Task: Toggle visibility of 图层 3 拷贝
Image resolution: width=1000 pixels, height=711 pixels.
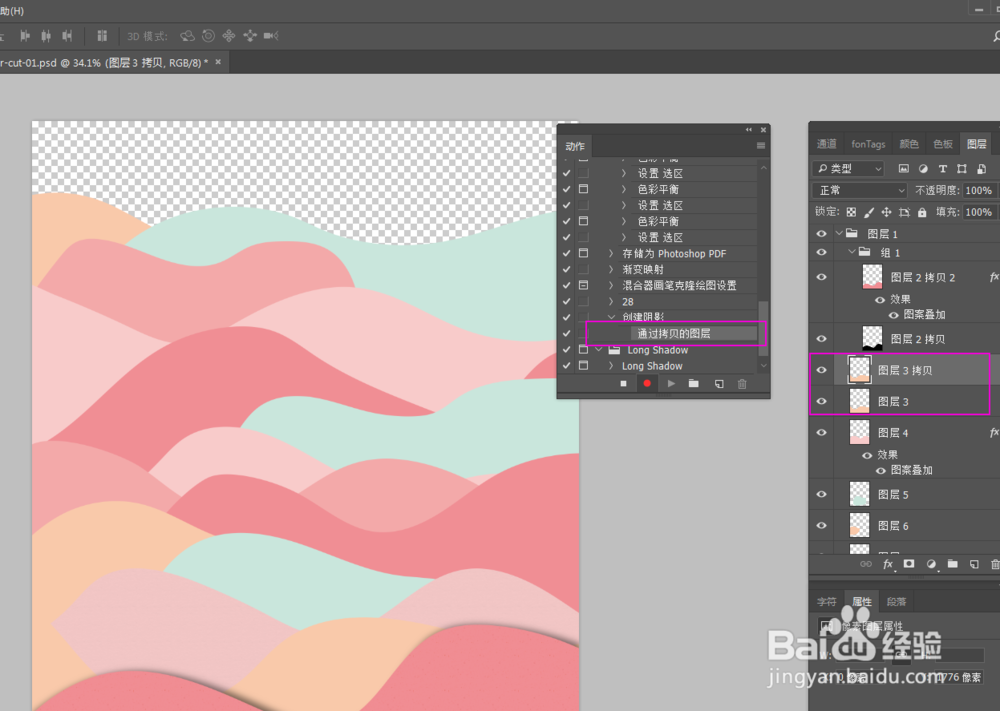Action: [x=821, y=370]
